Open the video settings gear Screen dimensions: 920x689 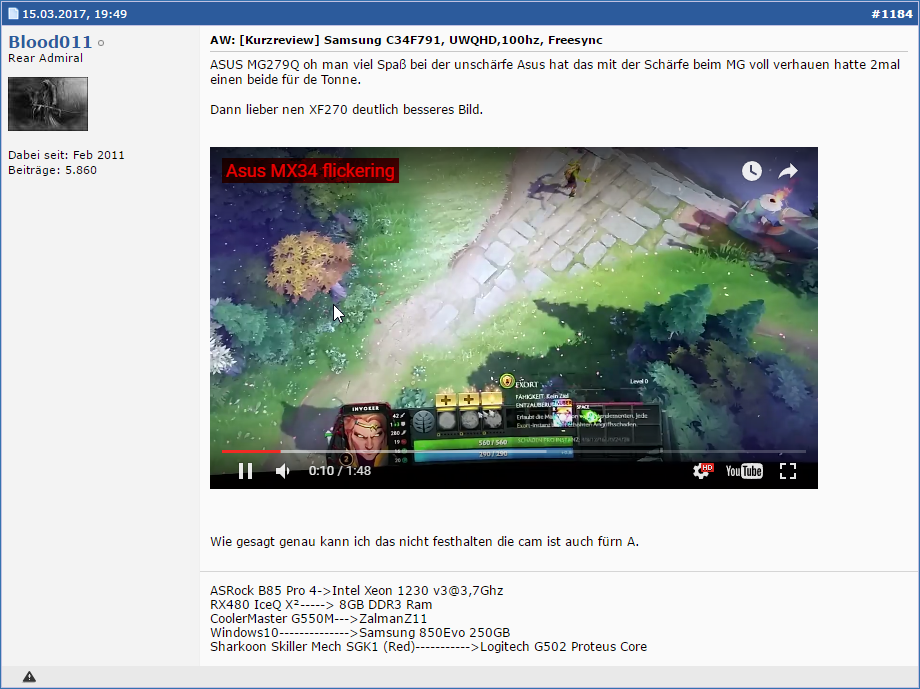coord(702,471)
